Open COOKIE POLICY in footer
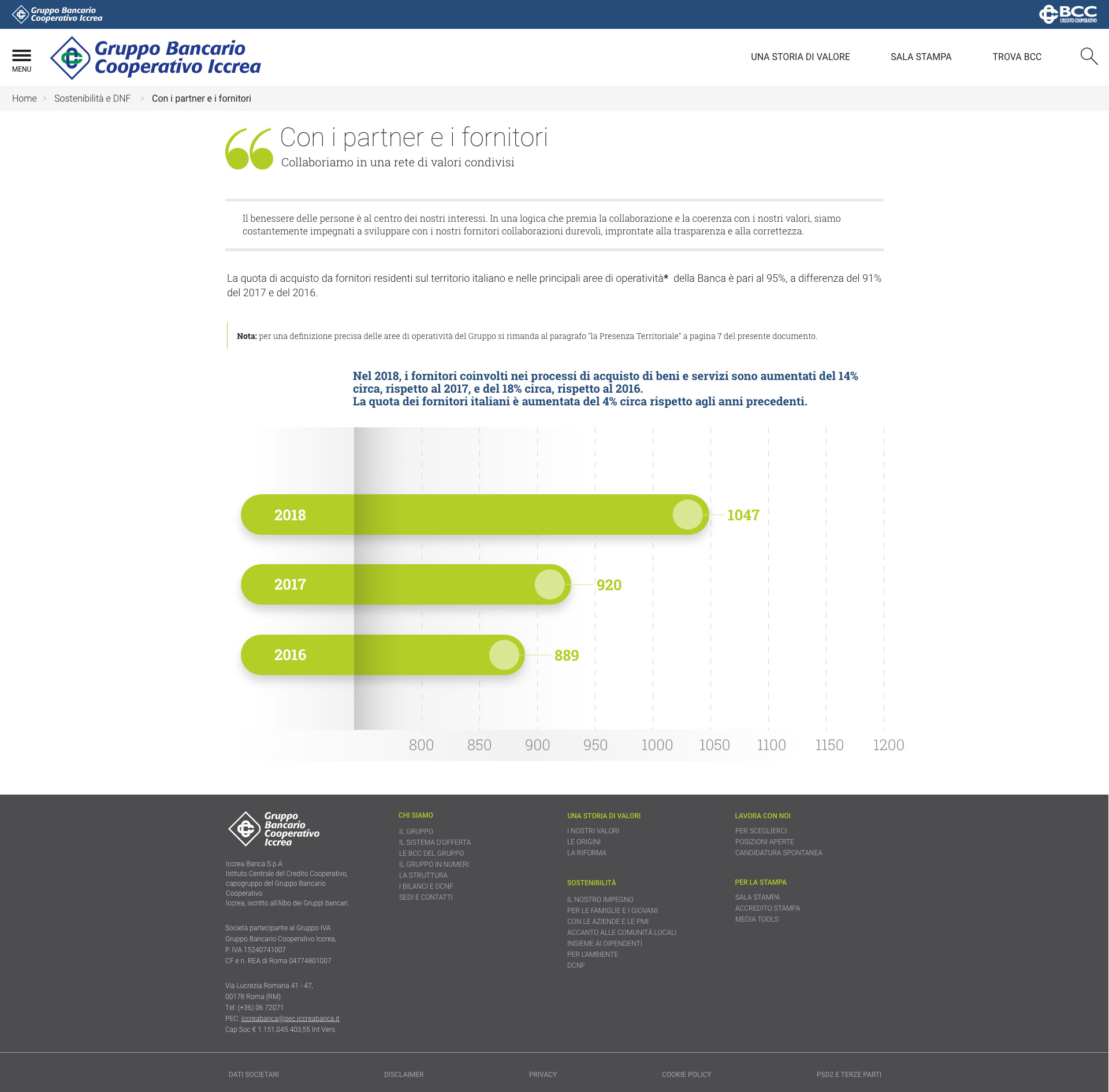 pyautogui.click(x=686, y=1075)
